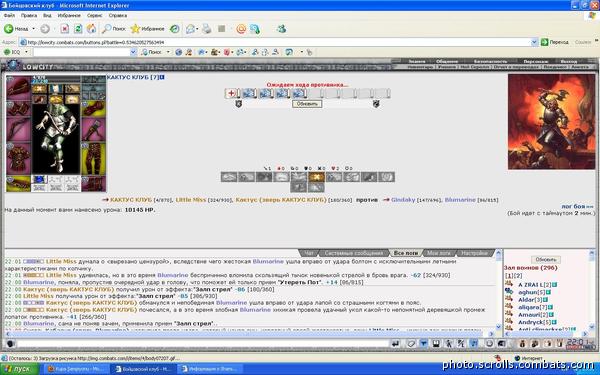The image size is (600, 375).
Task: Open the лог боя link
Action: (x=577, y=206)
